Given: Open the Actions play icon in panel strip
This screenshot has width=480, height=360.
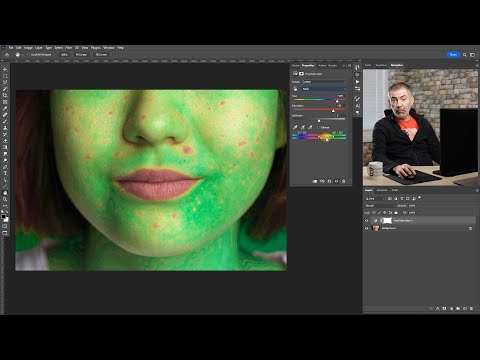Looking at the screenshot, I should (357, 82).
